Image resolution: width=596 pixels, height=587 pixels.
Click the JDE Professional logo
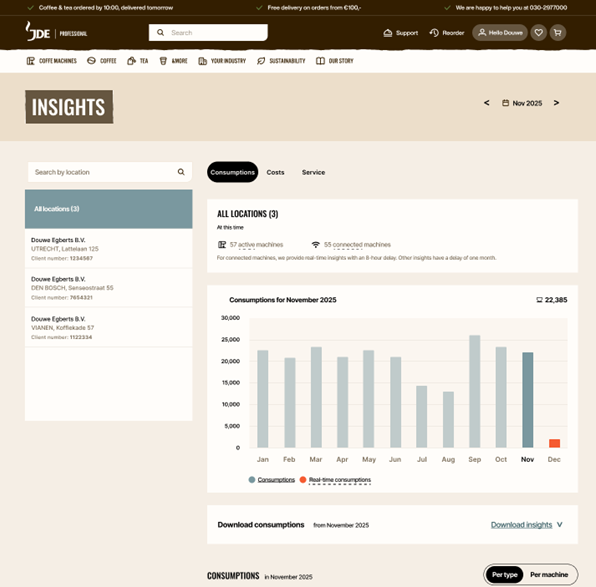[56, 32]
